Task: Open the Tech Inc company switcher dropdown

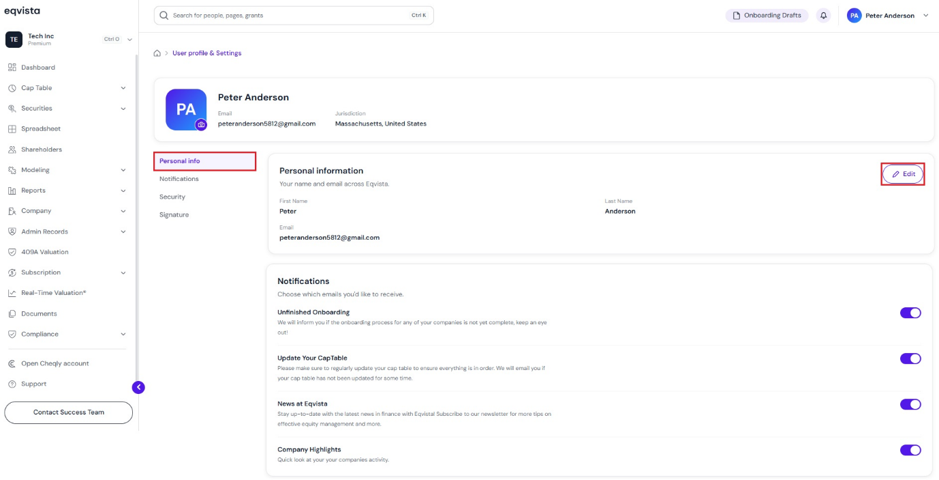Action: click(130, 40)
